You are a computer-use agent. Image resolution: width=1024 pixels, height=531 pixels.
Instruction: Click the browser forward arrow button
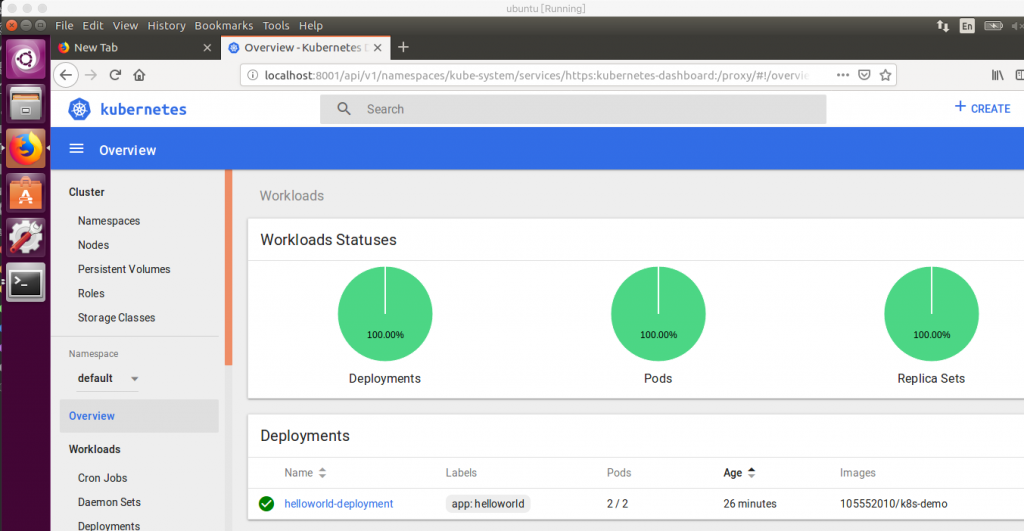pos(91,75)
